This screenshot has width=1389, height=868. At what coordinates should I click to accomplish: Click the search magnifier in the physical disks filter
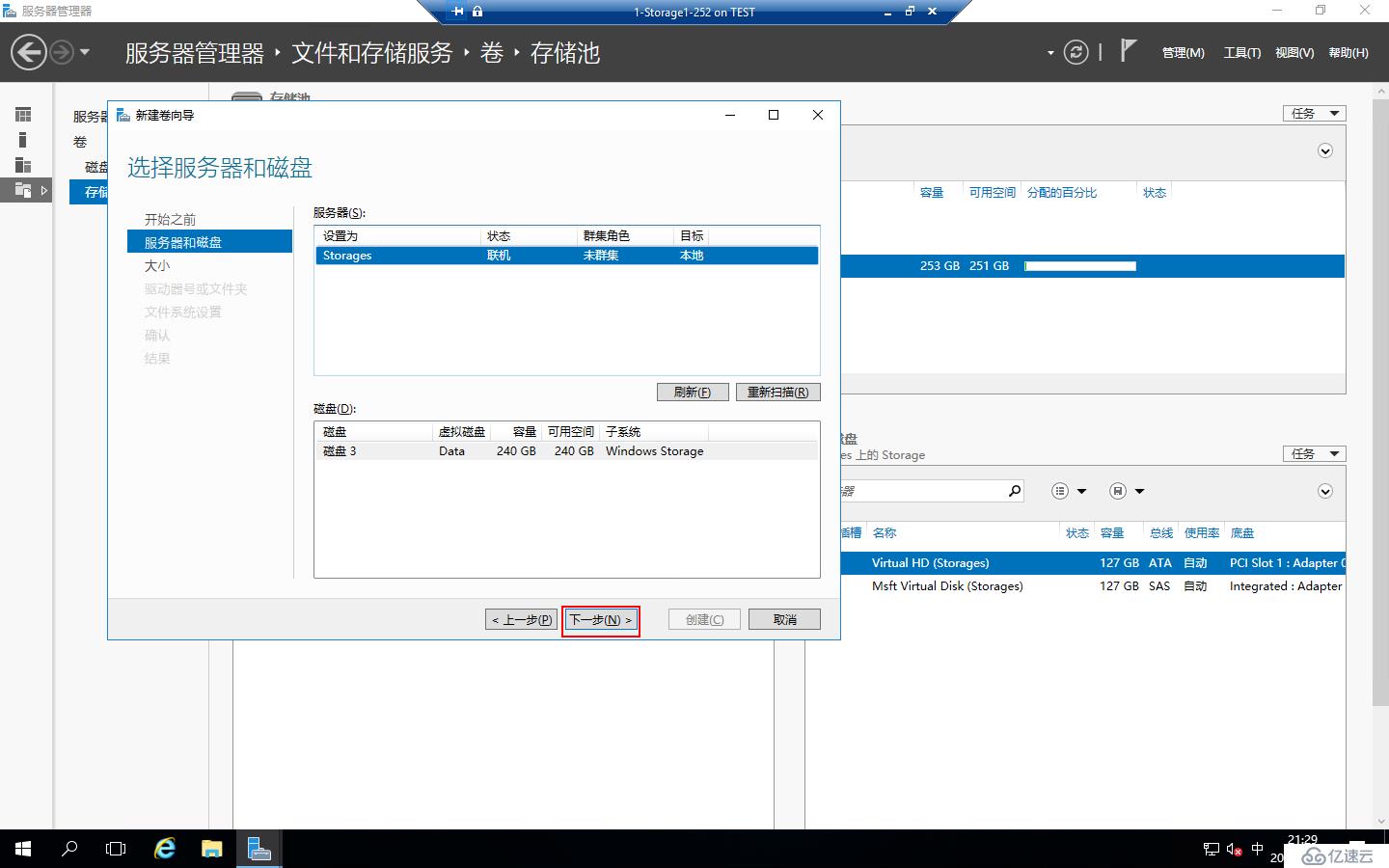[x=1014, y=491]
